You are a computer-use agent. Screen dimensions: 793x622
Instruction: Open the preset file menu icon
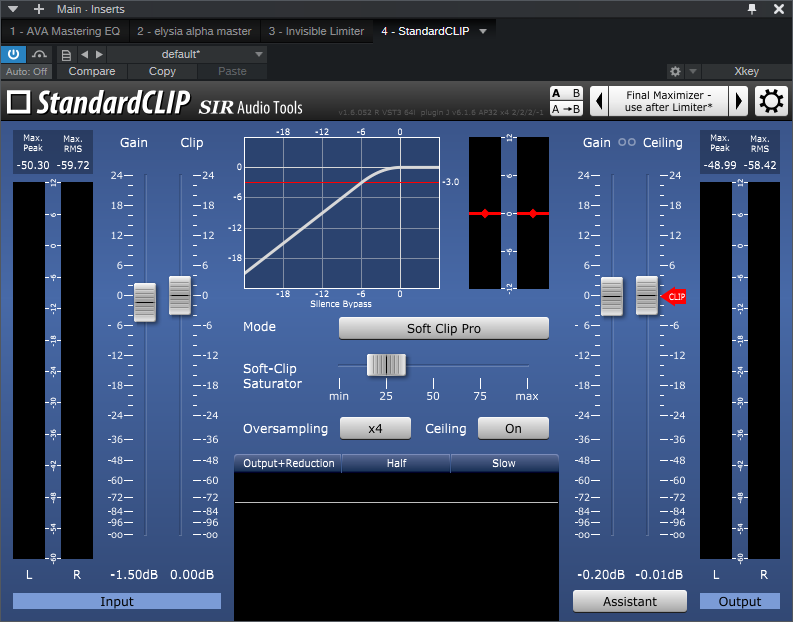[66, 55]
